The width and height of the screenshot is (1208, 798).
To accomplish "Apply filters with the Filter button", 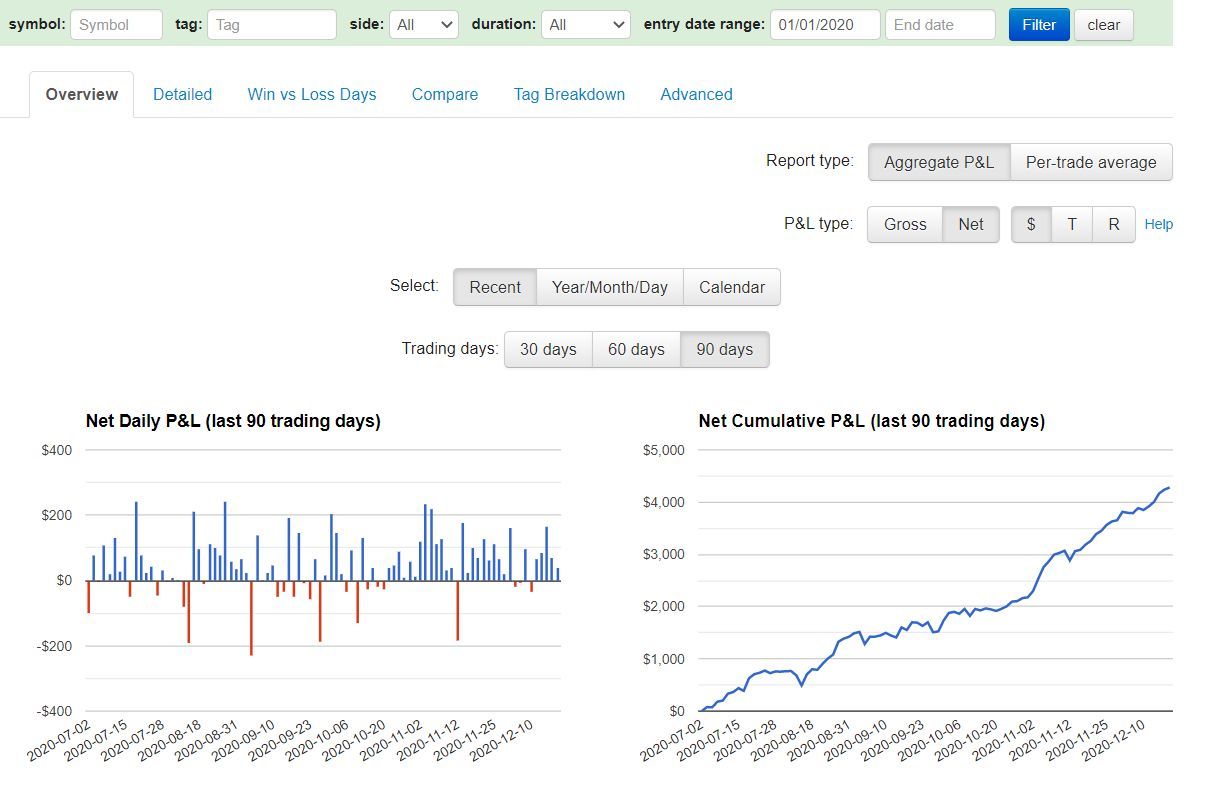I will coord(1039,25).
